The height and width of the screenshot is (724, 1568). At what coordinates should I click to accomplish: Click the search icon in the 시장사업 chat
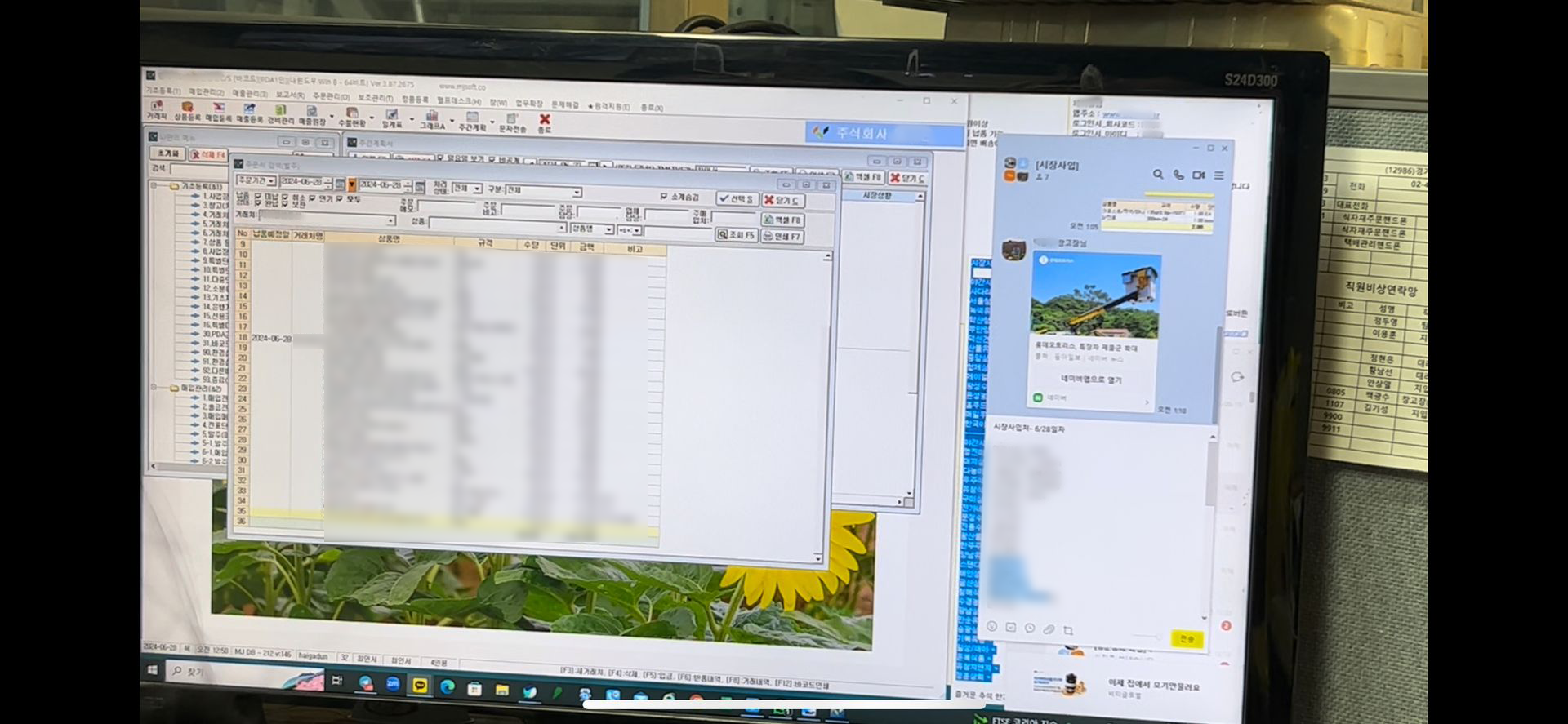pyautogui.click(x=1158, y=174)
